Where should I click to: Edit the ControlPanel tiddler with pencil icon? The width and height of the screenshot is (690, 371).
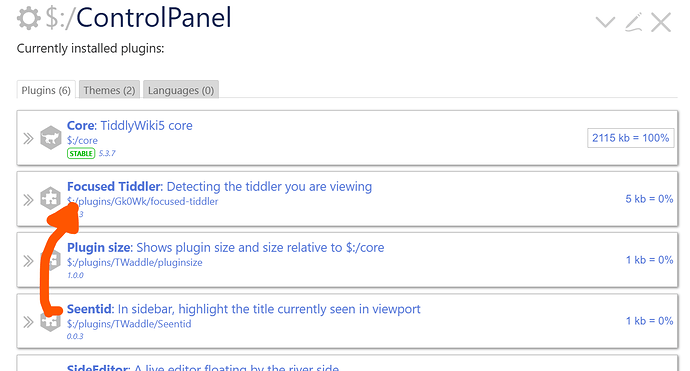(634, 22)
